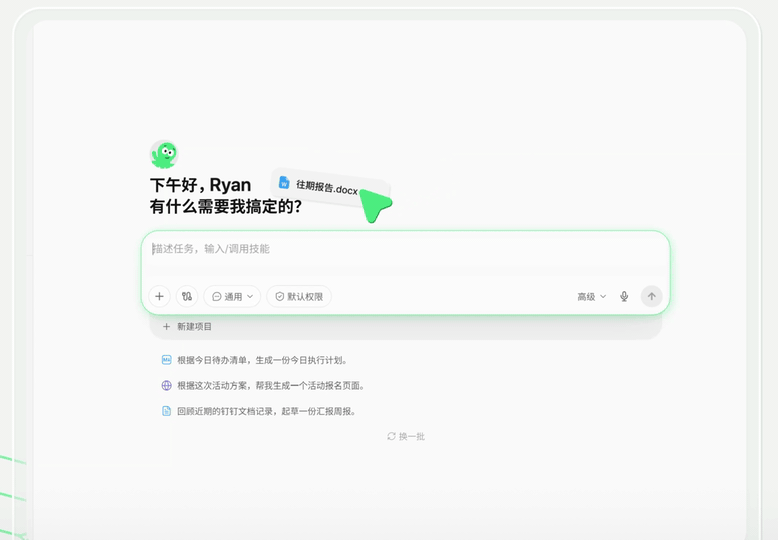Expand the 高级 model dropdown
This screenshot has height=540, width=778.
click(x=591, y=296)
